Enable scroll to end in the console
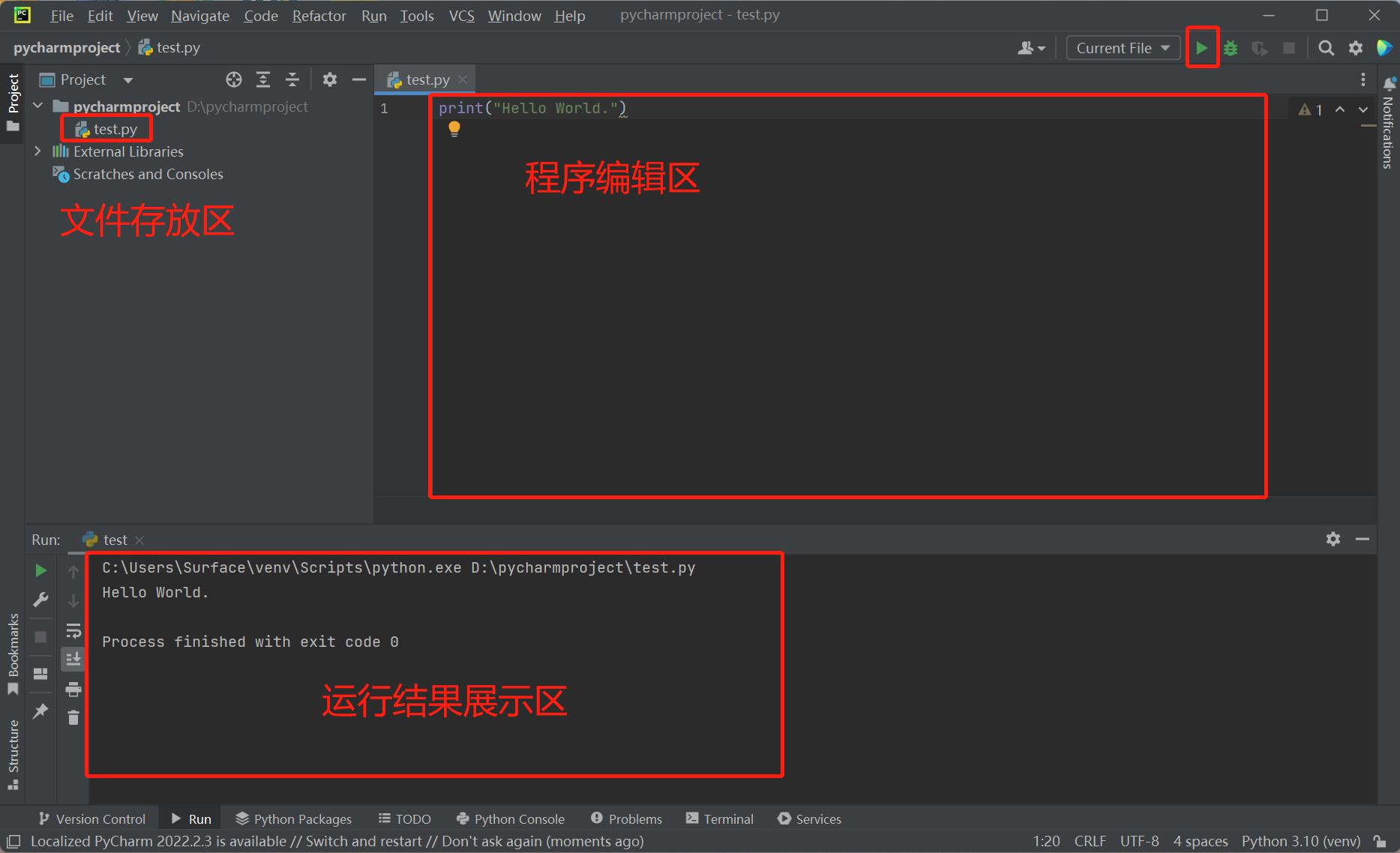Image resolution: width=1400 pixels, height=853 pixels. (73, 659)
